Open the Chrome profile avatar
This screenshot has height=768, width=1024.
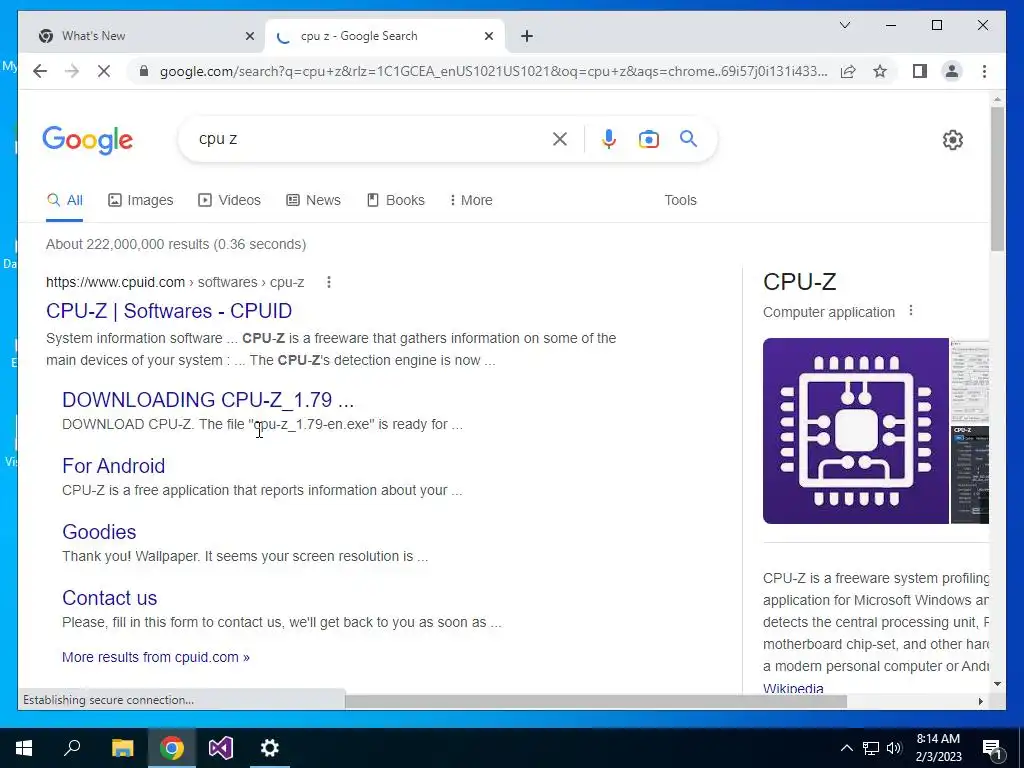point(952,71)
